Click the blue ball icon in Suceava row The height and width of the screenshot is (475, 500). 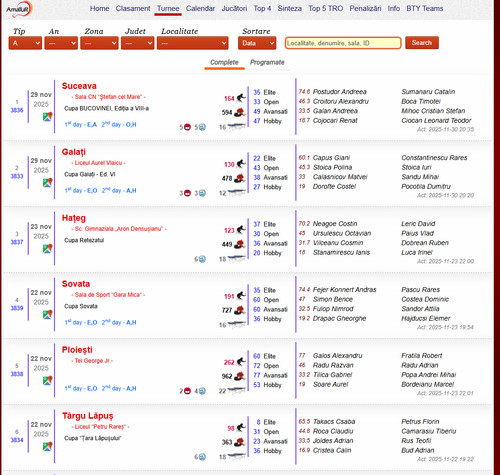click(x=202, y=127)
